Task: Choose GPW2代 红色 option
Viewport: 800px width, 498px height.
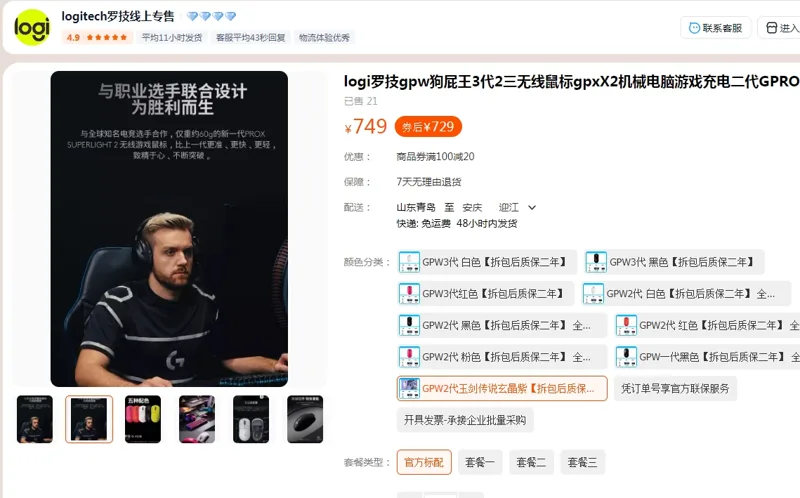Action: pos(707,325)
